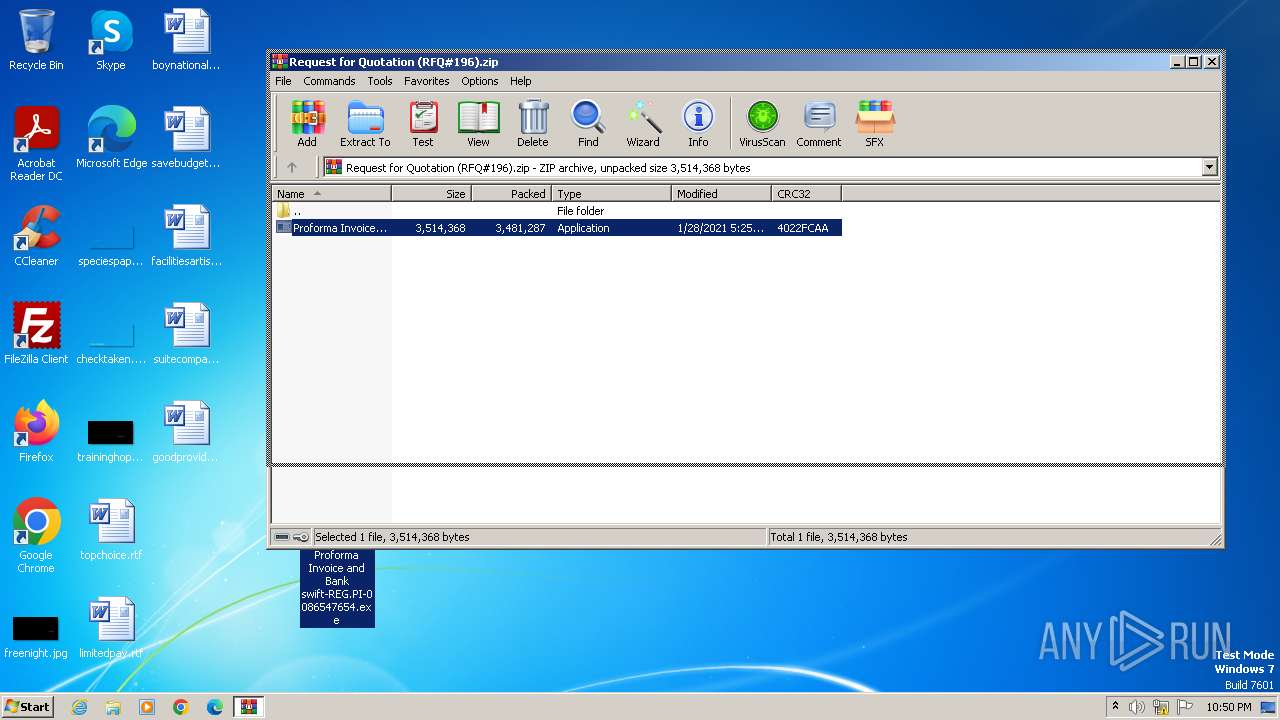The width and height of the screenshot is (1280, 720).
Task: Click the Add toolbar icon in WinRAR
Action: [307, 124]
